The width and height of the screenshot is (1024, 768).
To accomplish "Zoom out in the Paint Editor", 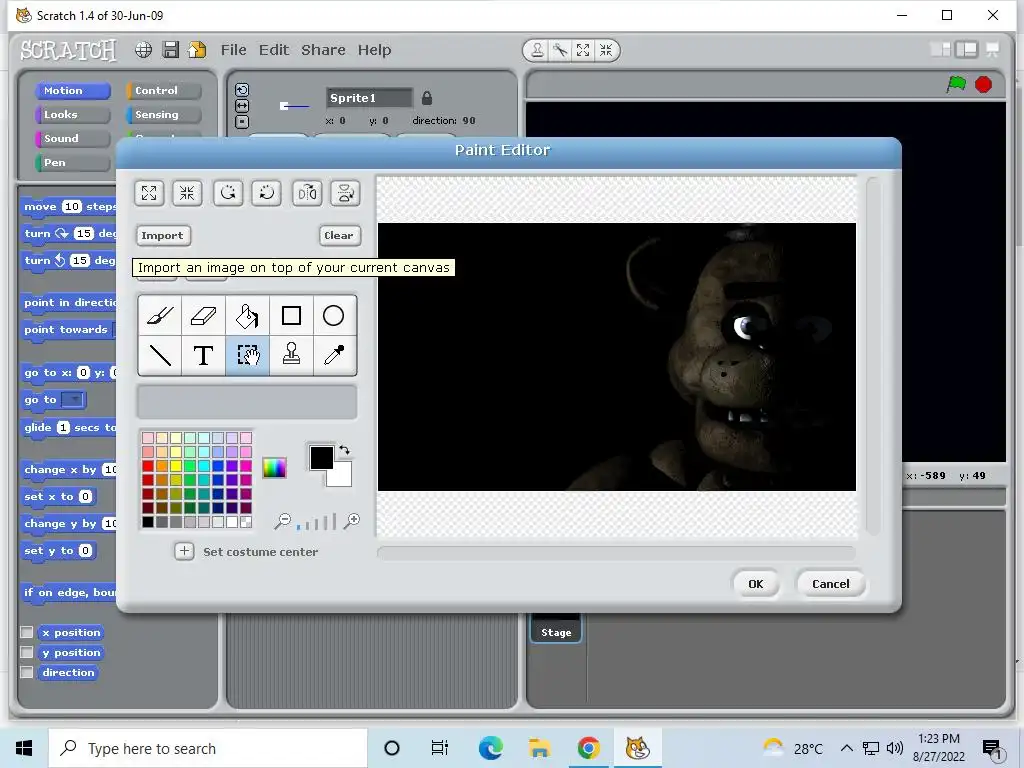I will tap(283, 520).
